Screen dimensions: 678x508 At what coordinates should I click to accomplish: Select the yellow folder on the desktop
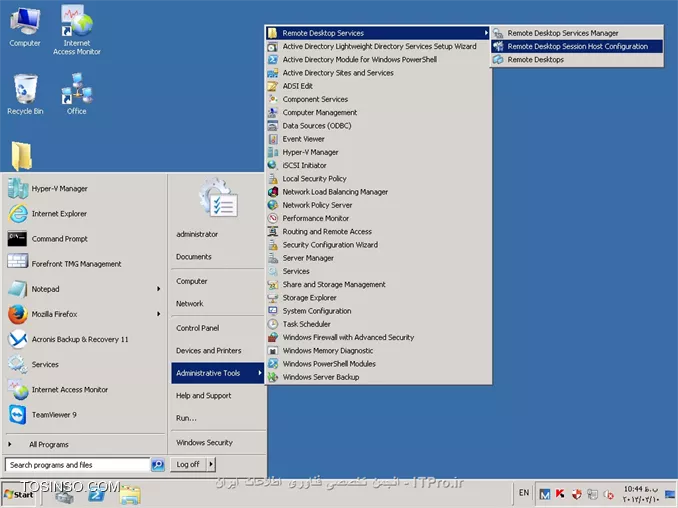point(21,156)
